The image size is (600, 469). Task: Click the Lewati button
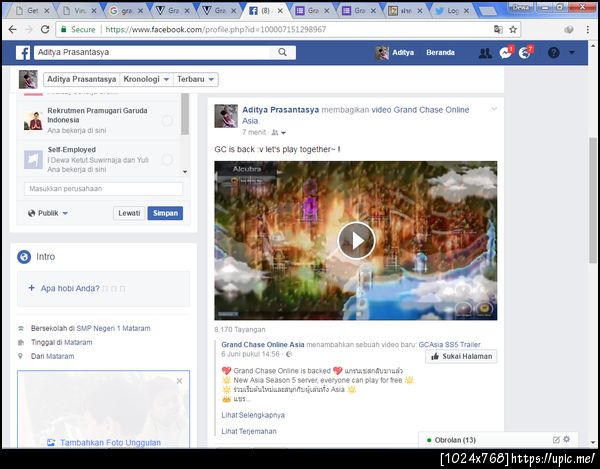(129, 213)
